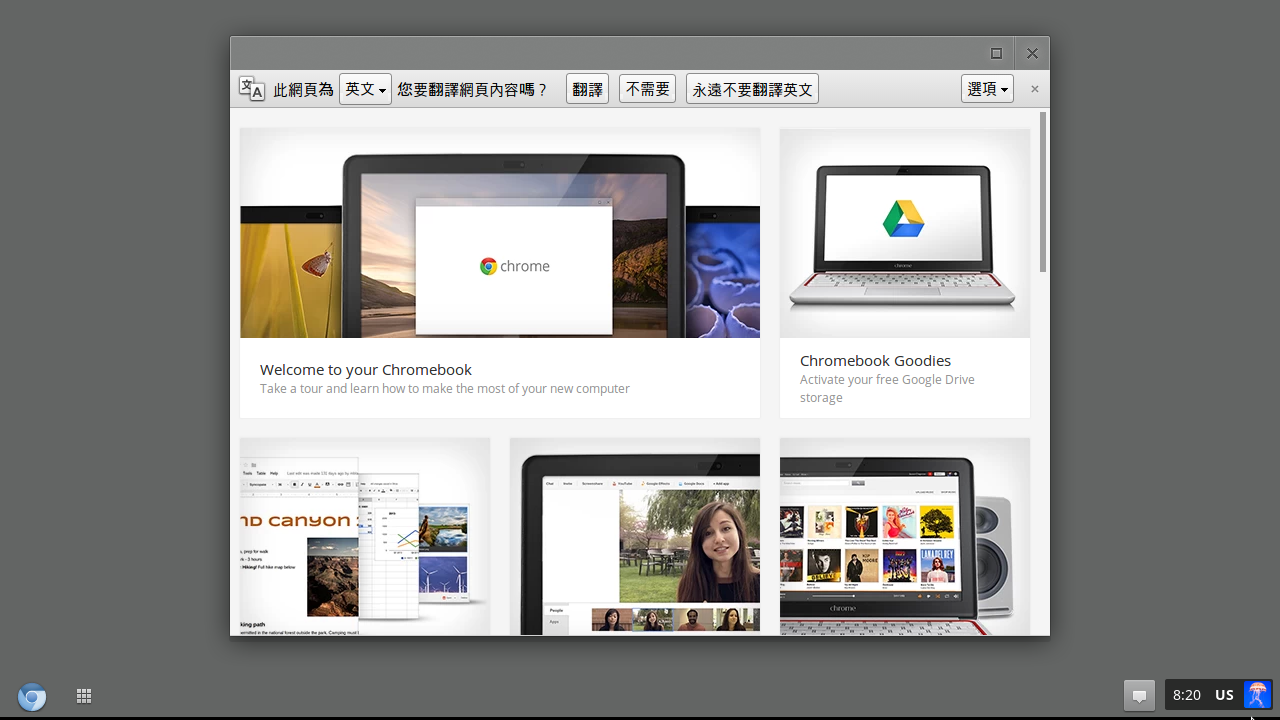Select 永遠不要翻譯英文 button
1280x720 pixels.
pyautogui.click(x=752, y=89)
